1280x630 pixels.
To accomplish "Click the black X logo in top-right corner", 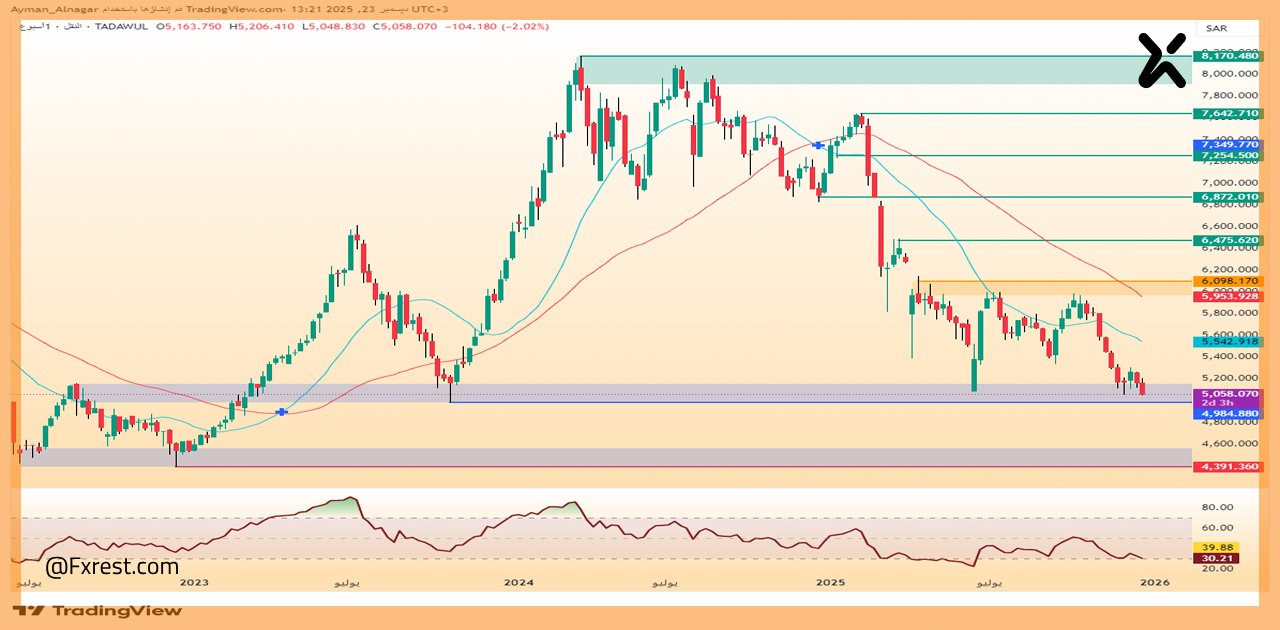I will (x=1162, y=60).
